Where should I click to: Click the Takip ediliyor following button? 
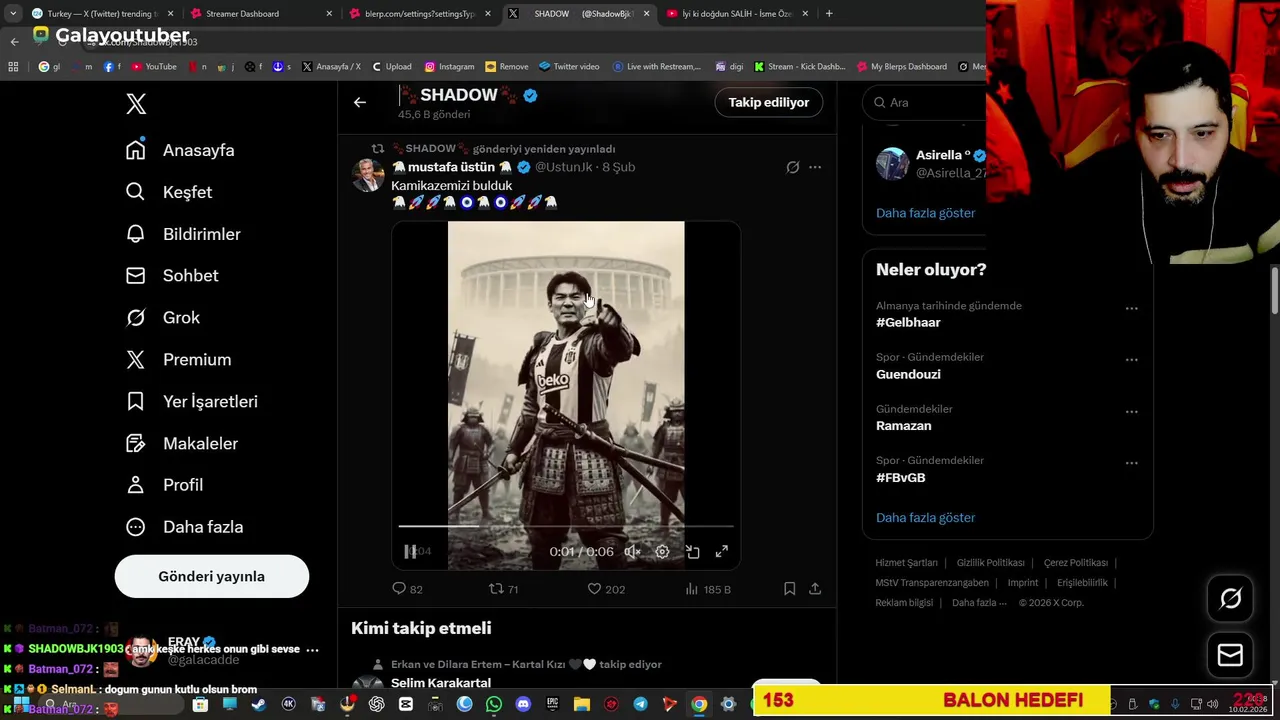click(x=769, y=102)
